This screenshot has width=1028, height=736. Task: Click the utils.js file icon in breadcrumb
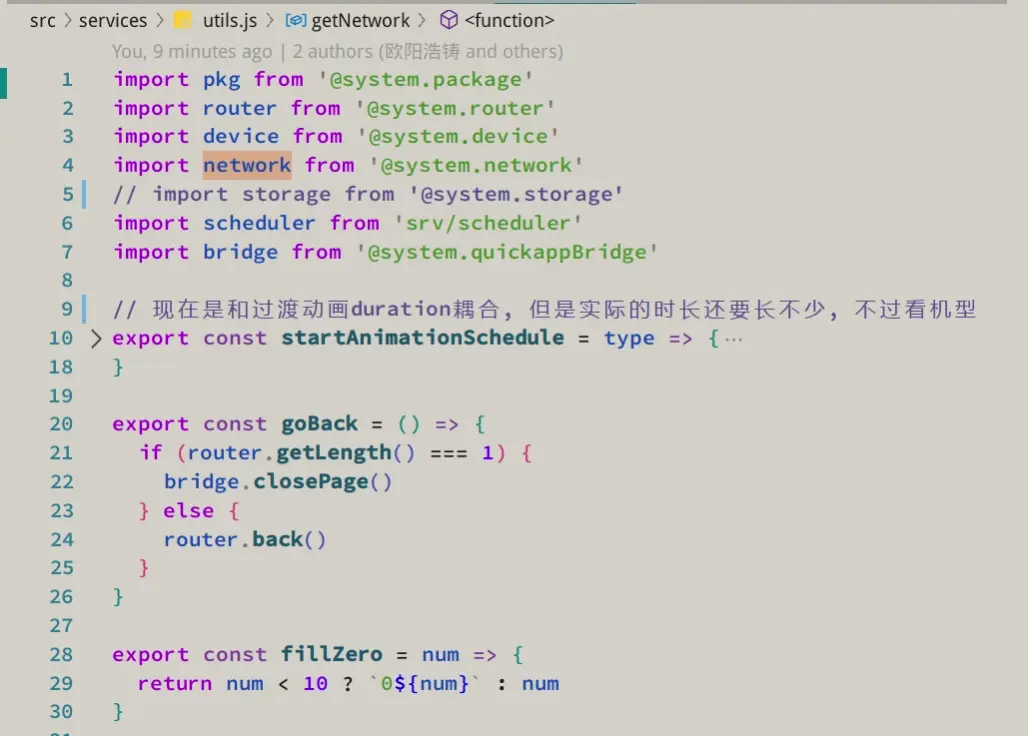click(182, 20)
